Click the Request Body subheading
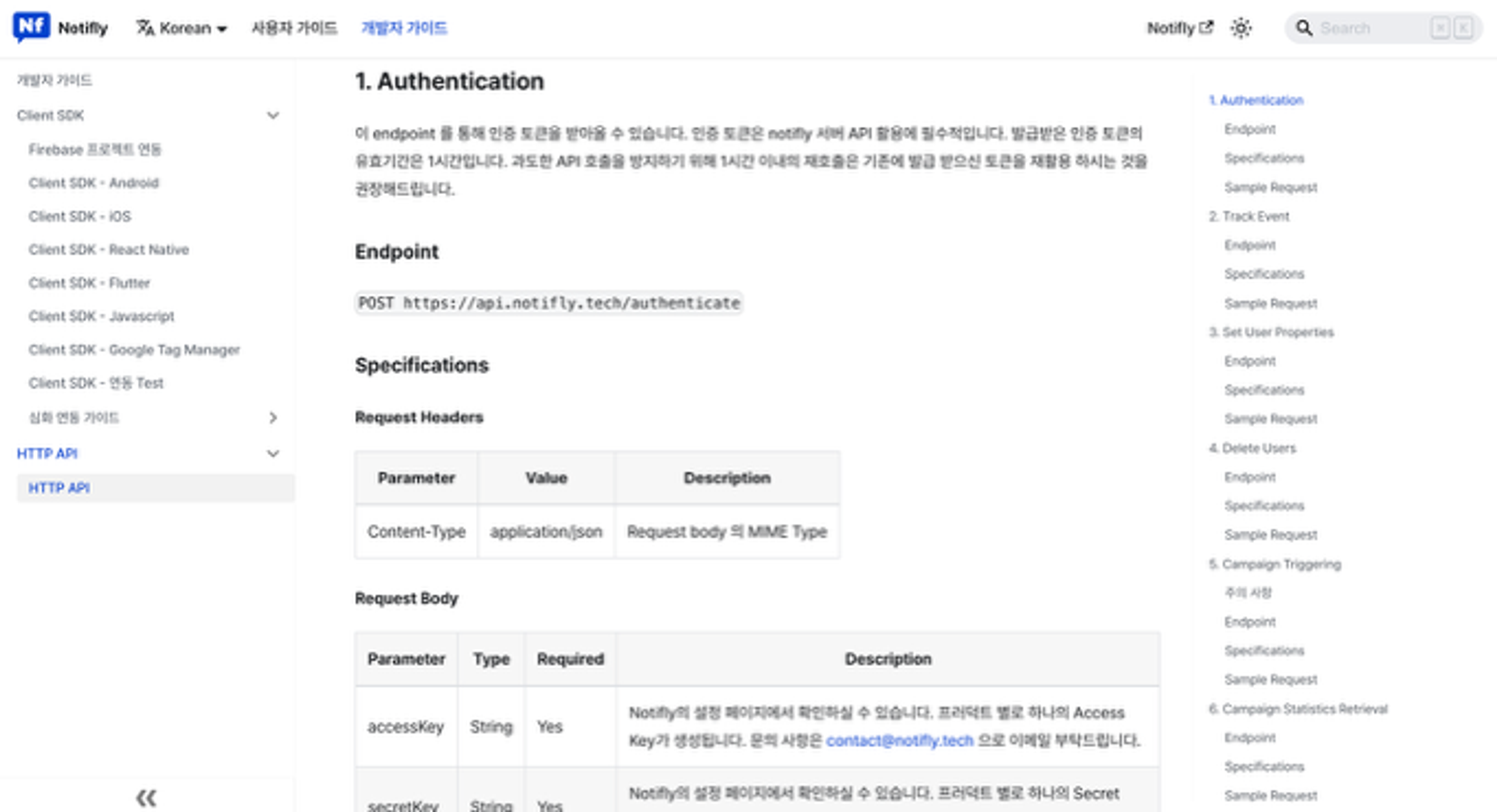The width and height of the screenshot is (1497, 812). click(406, 598)
